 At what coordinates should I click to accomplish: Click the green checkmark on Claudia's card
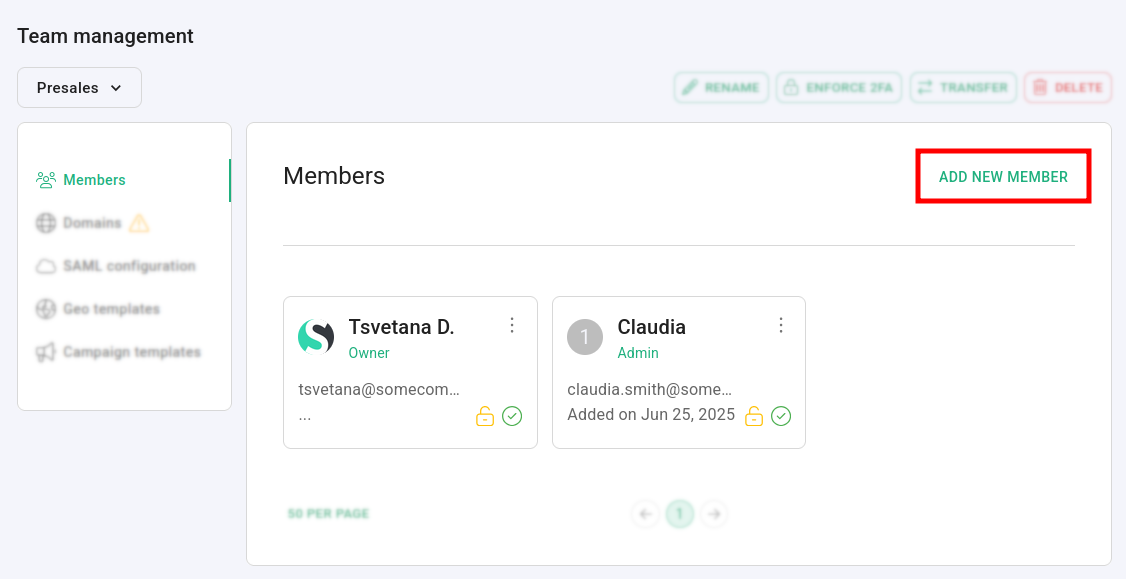coord(781,416)
